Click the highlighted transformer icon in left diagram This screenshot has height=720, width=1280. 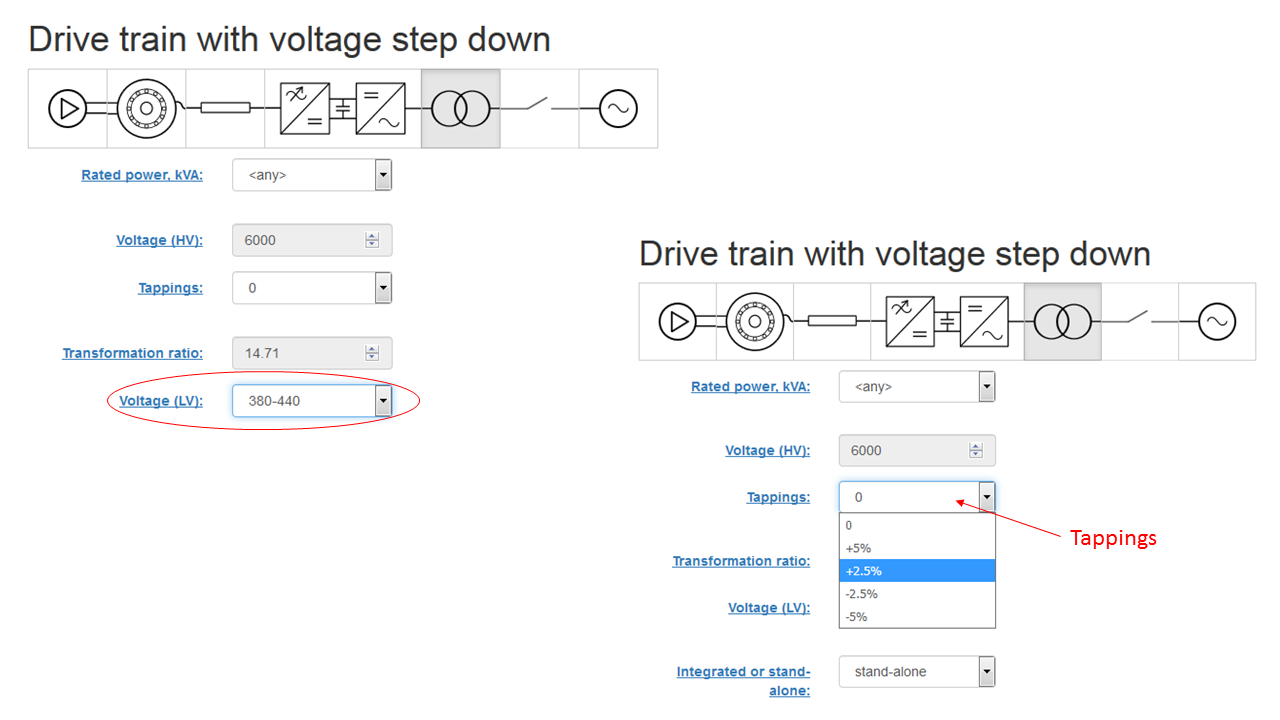460,108
